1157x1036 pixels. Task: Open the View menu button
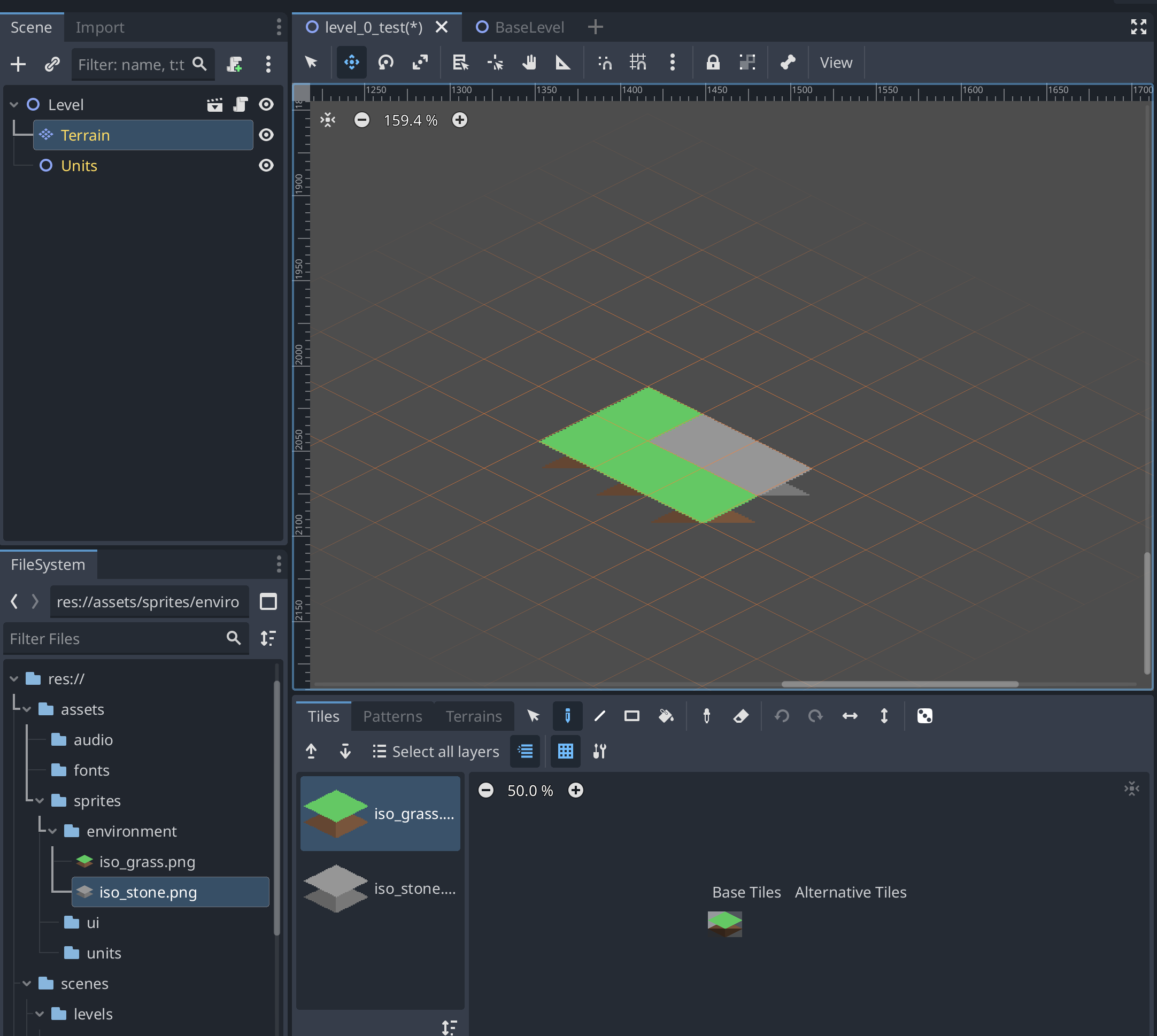click(x=835, y=63)
